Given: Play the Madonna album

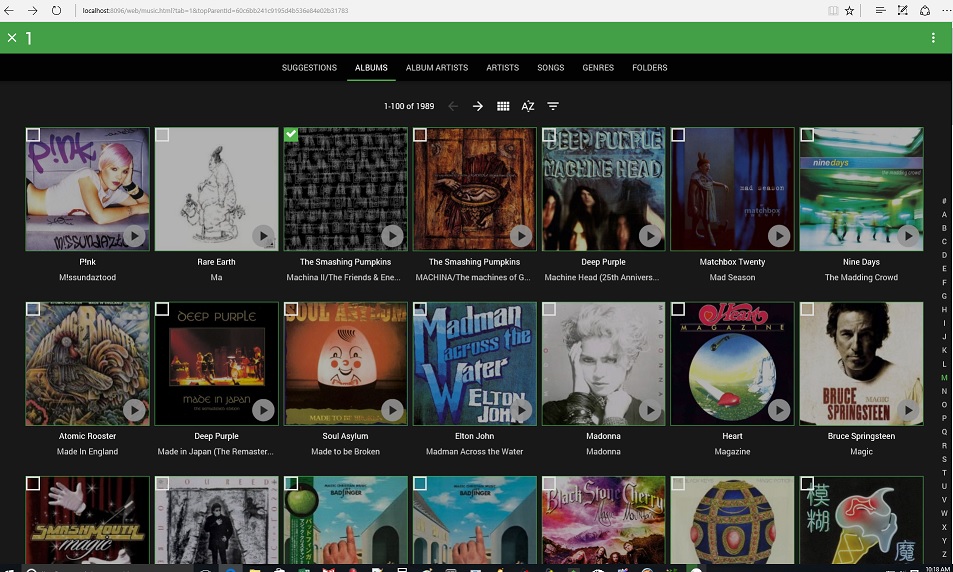Looking at the screenshot, I should 650,410.
